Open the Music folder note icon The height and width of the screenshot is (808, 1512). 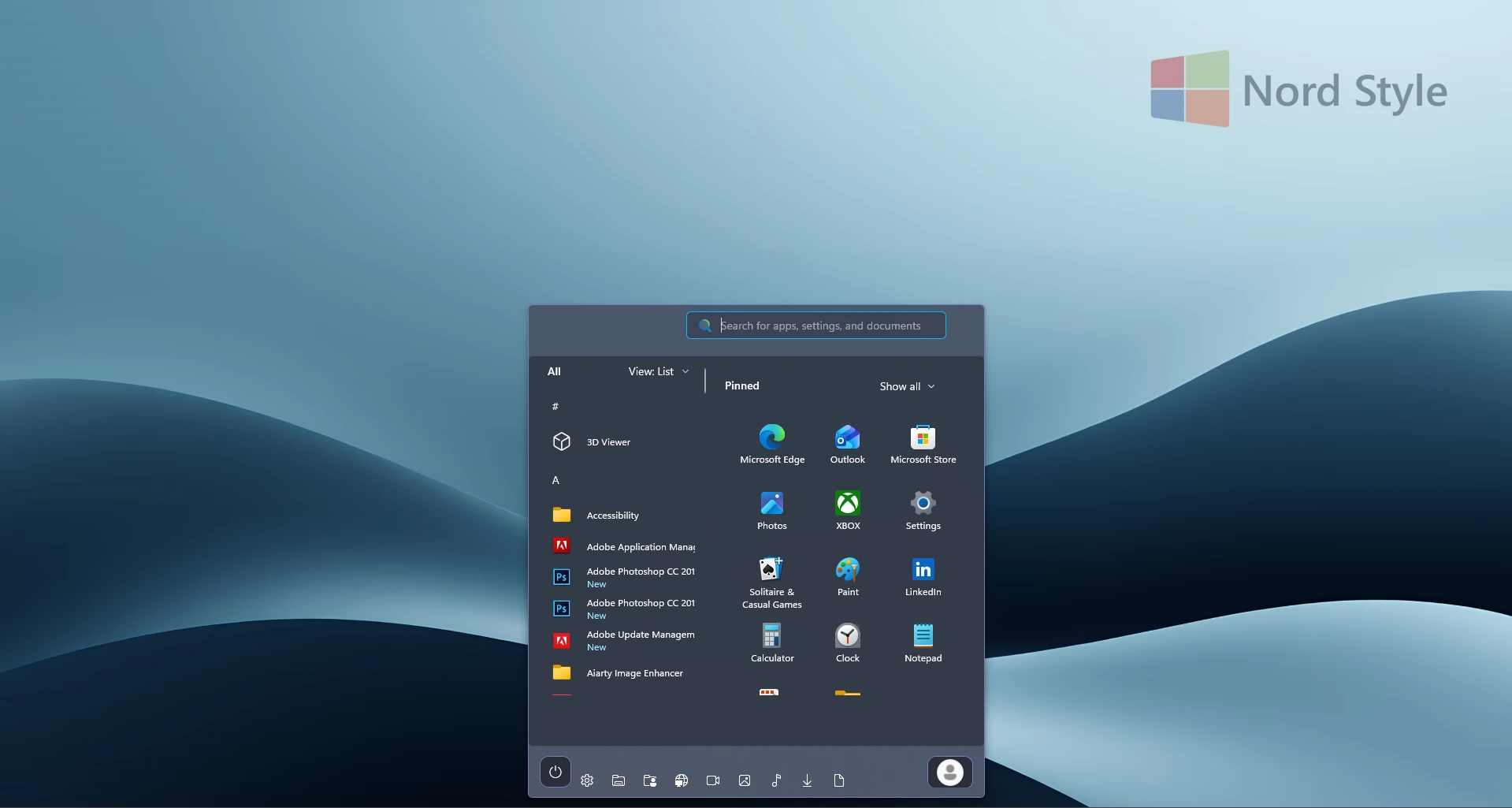(x=776, y=780)
